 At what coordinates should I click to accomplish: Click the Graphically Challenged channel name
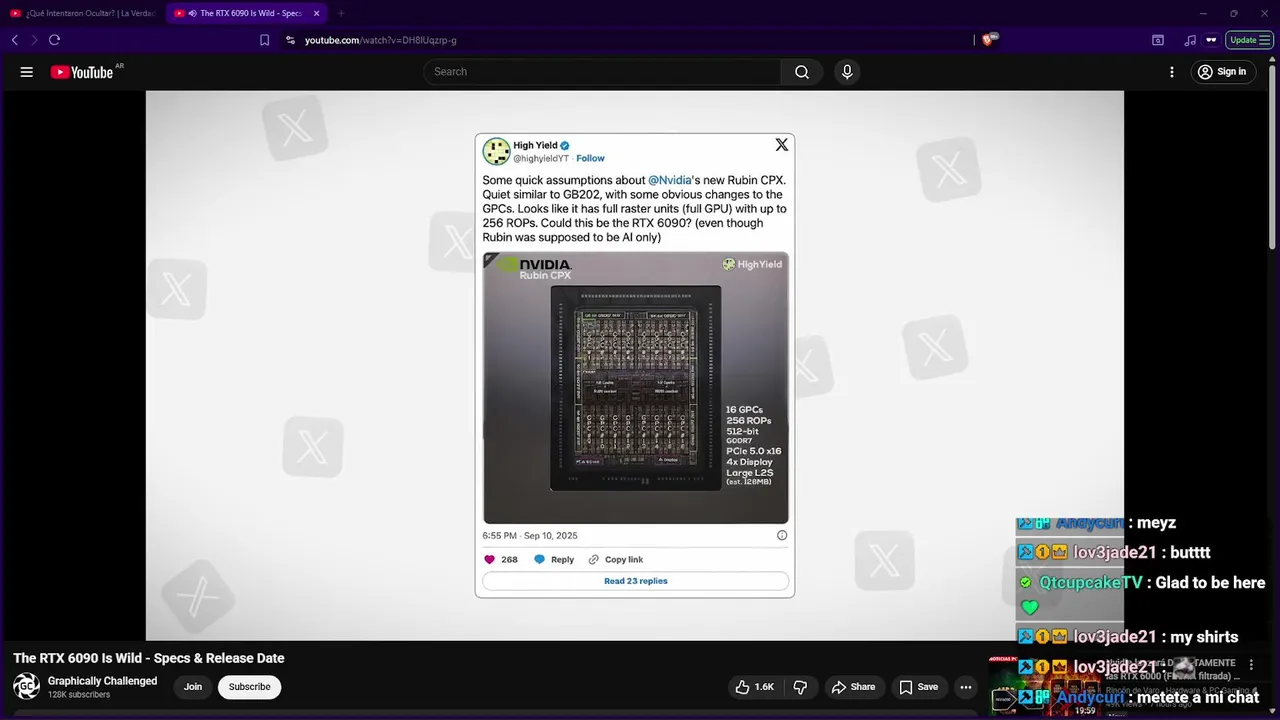(103, 681)
